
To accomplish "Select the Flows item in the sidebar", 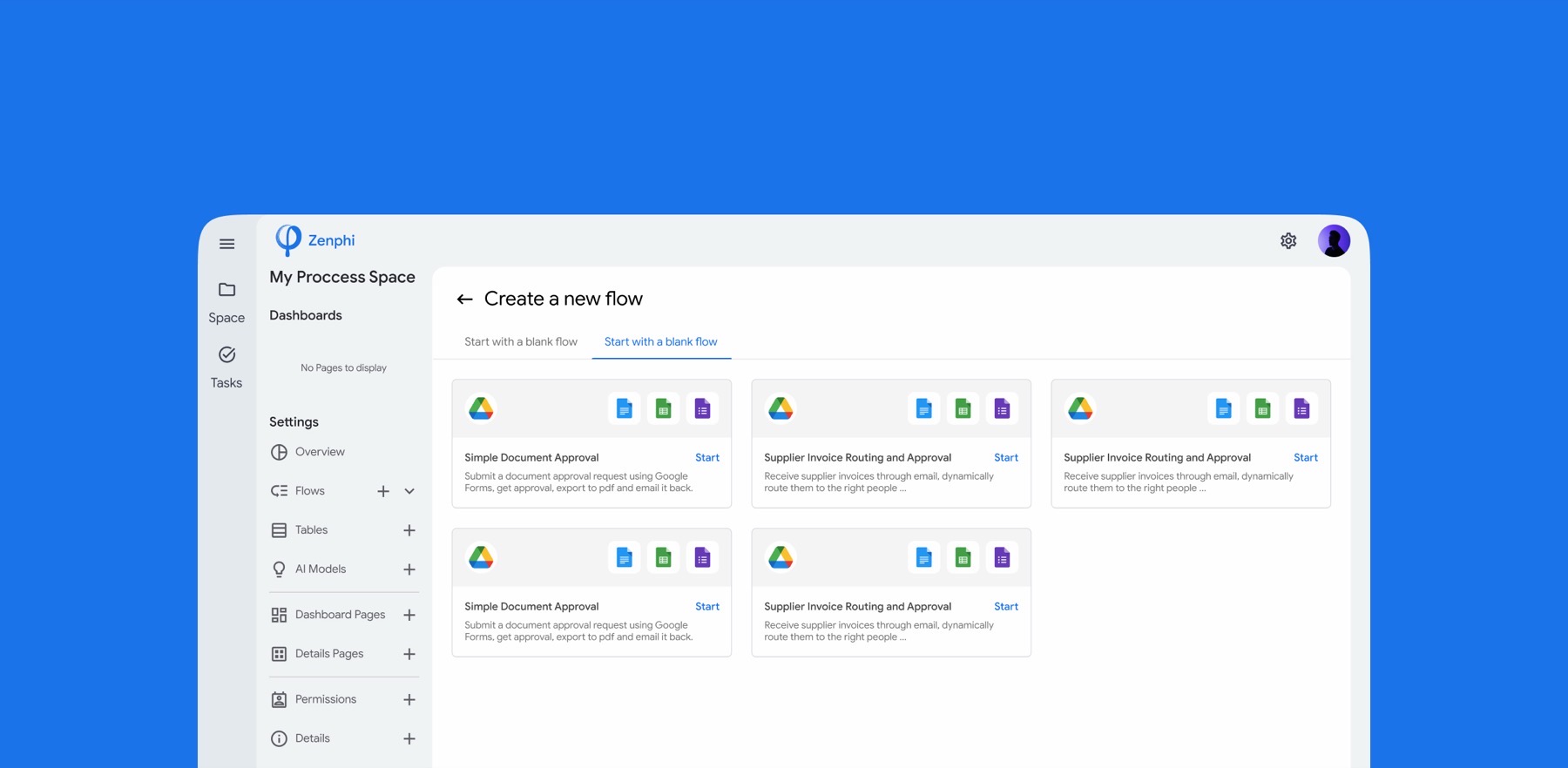I will (298, 491).
